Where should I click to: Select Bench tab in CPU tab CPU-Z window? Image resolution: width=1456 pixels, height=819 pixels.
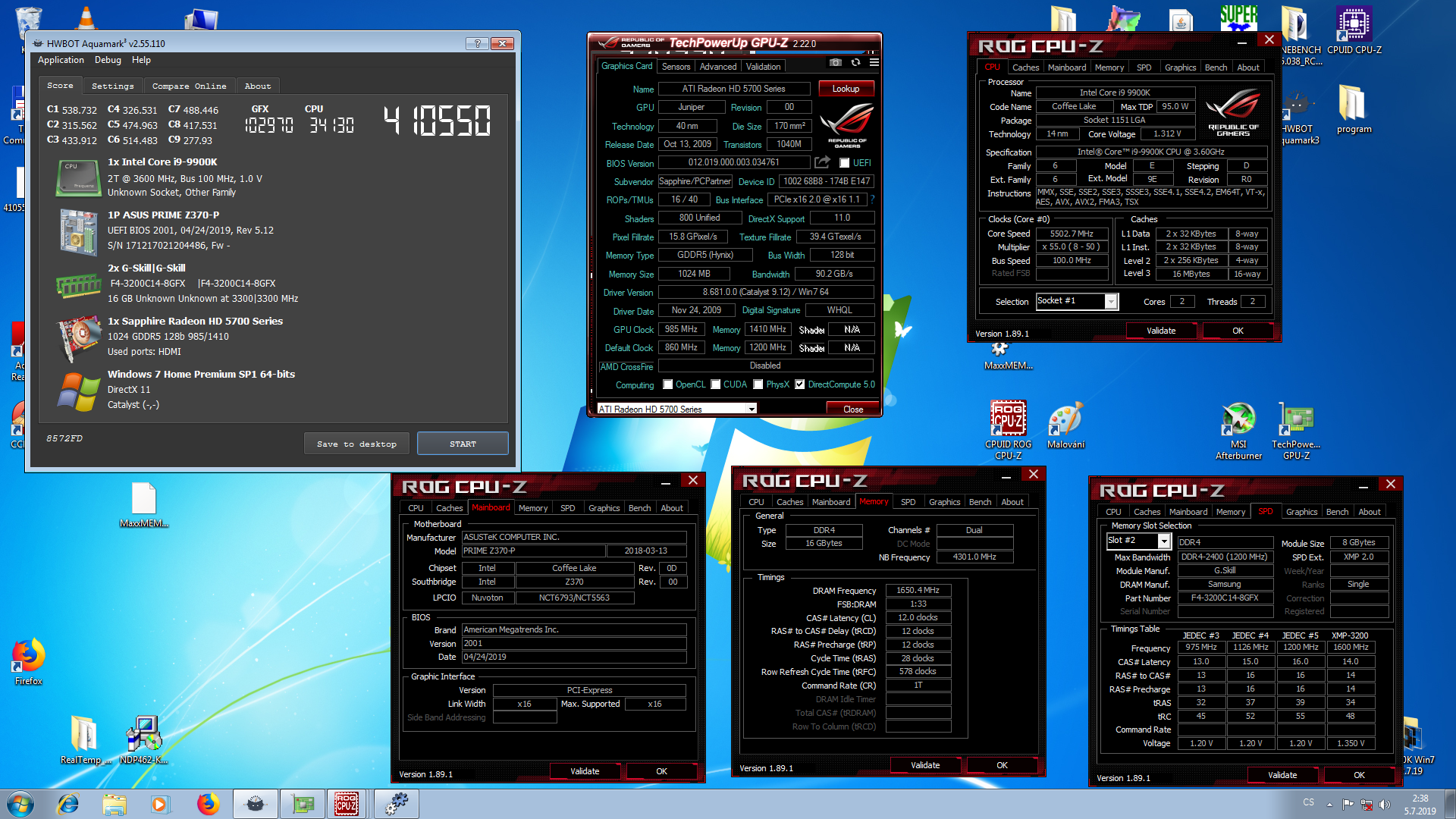[x=1216, y=67]
